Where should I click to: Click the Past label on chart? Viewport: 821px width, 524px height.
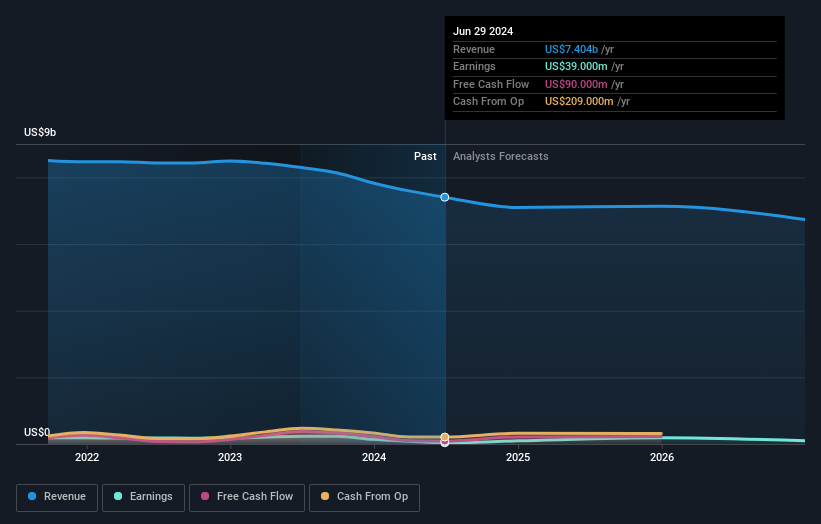pos(425,157)
